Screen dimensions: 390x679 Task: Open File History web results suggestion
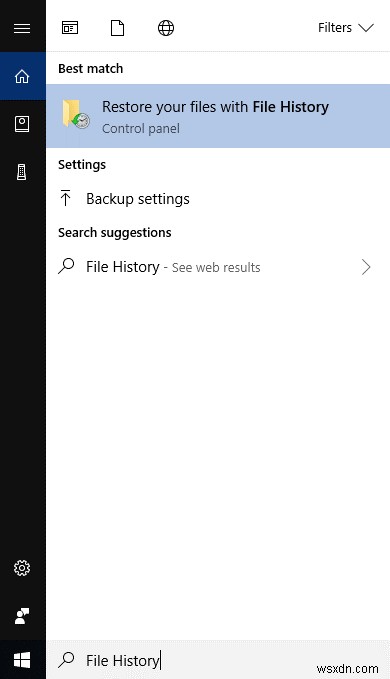218,267
